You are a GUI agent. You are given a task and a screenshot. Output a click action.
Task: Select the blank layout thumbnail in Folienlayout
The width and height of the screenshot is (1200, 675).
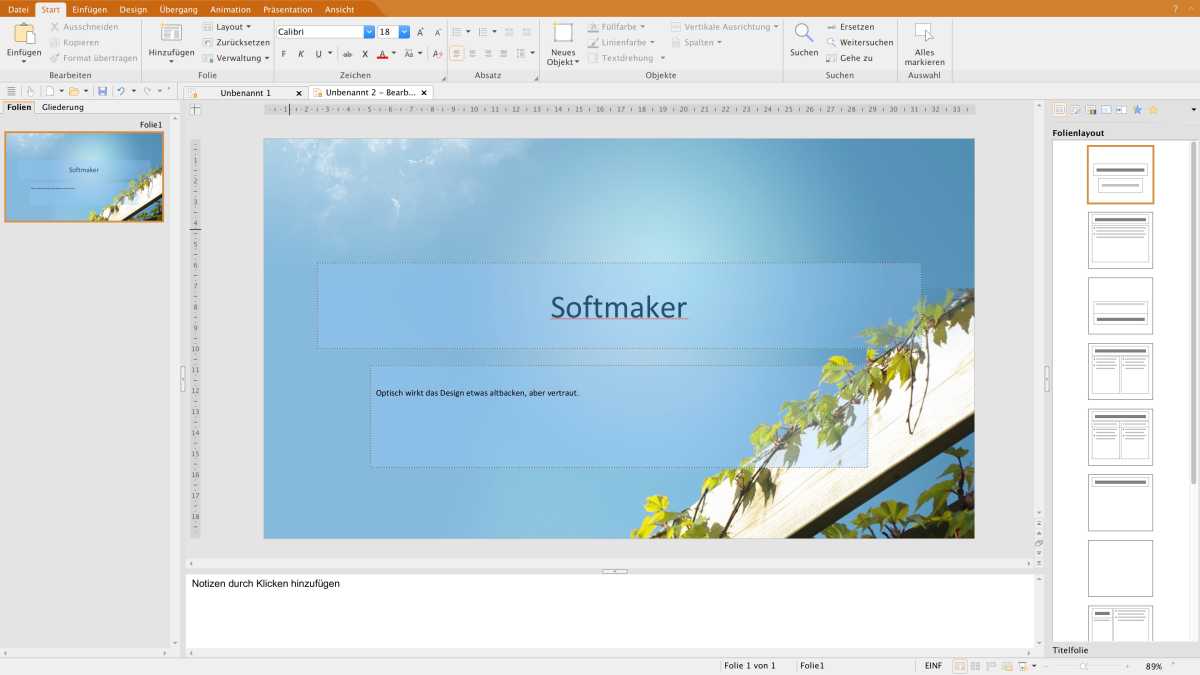[x=1120, y=568]
